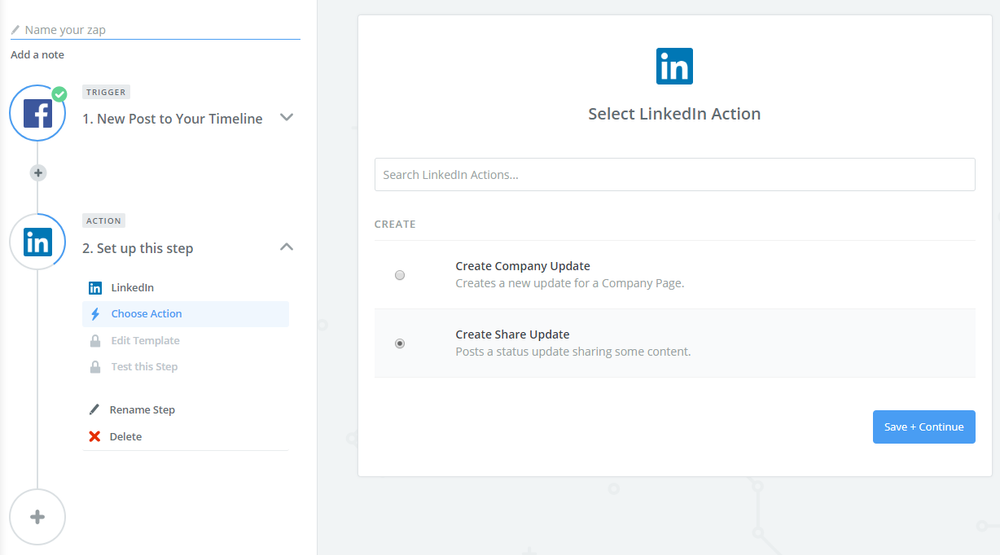Screen dimensions: 1000x555
Task: Click the Facebook trigger step icon
Action: (37, 114)
